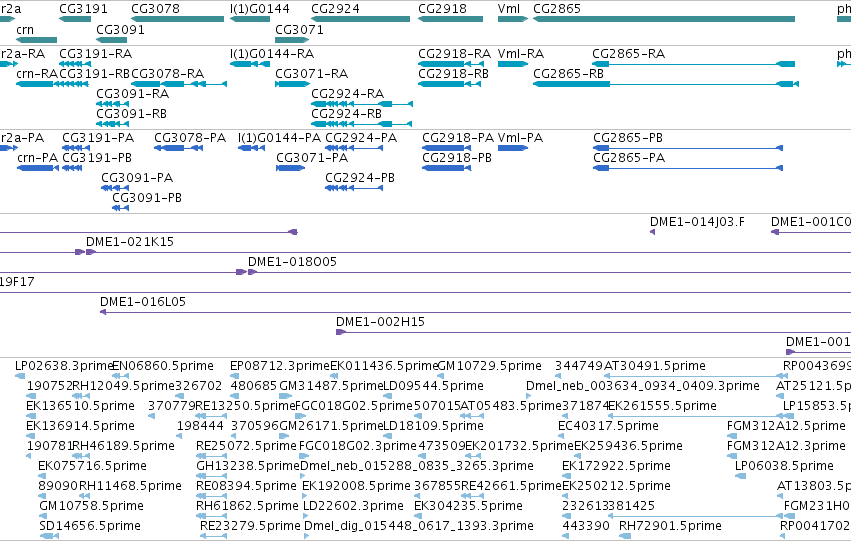This screenshot has width=851, height=541.
Task: Select transcript label CG3071-RA
Action: coord(312,74)
